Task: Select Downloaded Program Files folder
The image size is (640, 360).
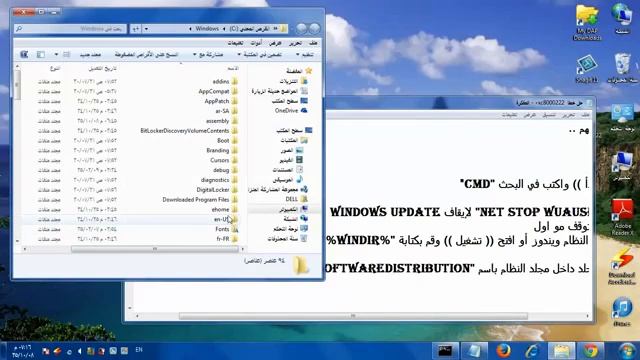Action: pyautogui.click(x=200, y=200)
